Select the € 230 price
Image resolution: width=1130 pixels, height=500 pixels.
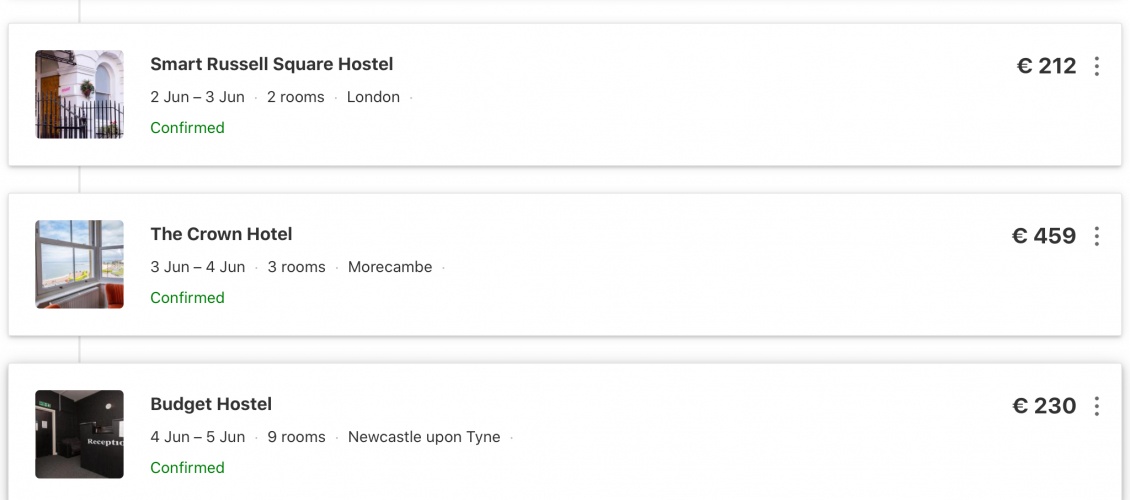pos(1044,406)
